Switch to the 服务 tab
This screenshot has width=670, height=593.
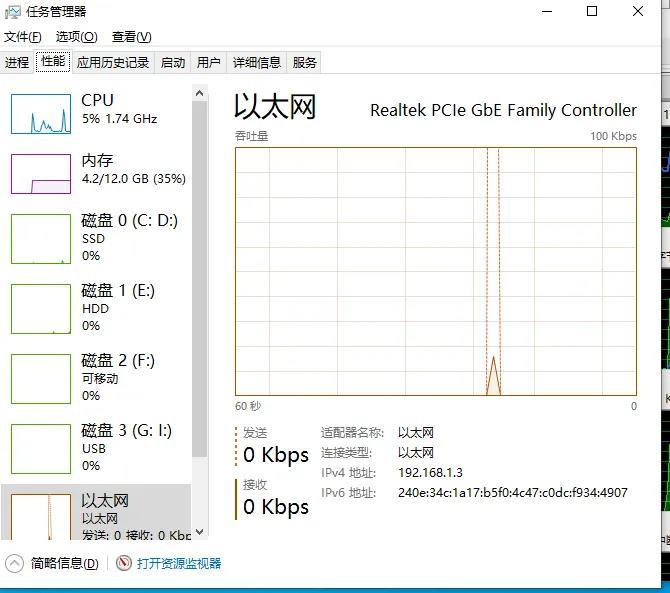pyautogui.click(x=304, y=63)
